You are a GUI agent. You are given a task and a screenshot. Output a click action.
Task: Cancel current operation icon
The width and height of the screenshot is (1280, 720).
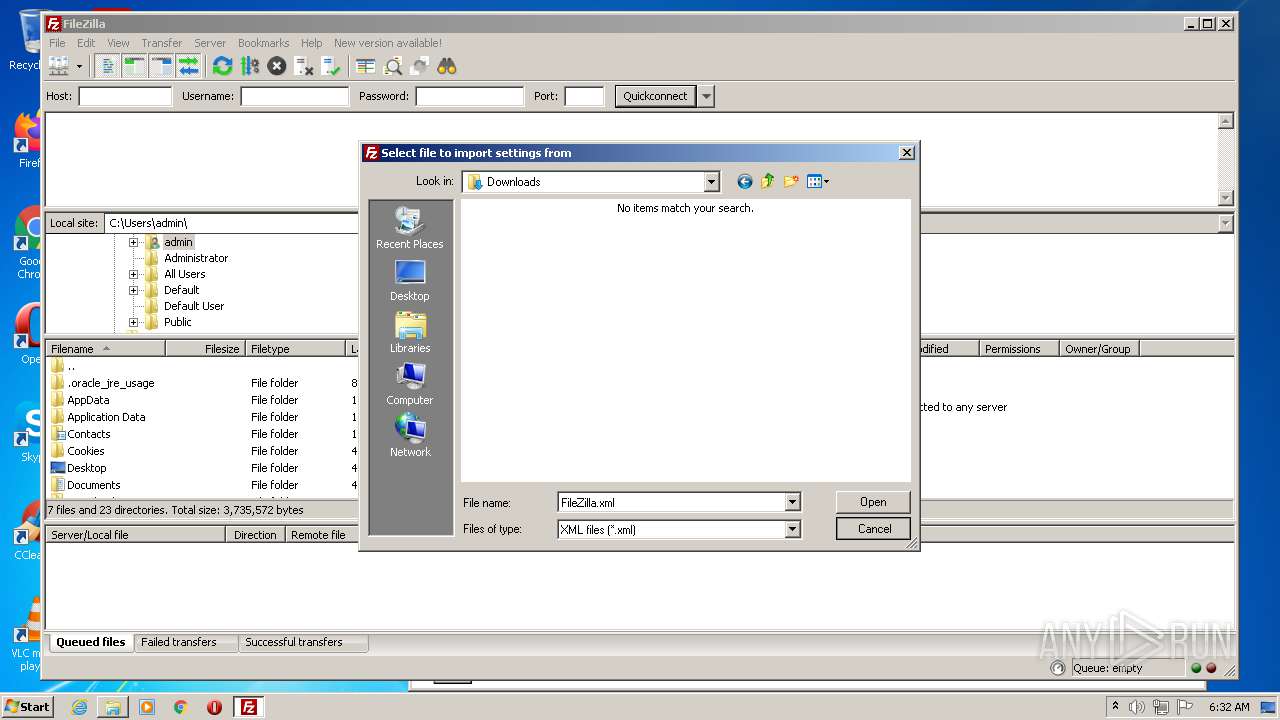[x=277, y=66]
